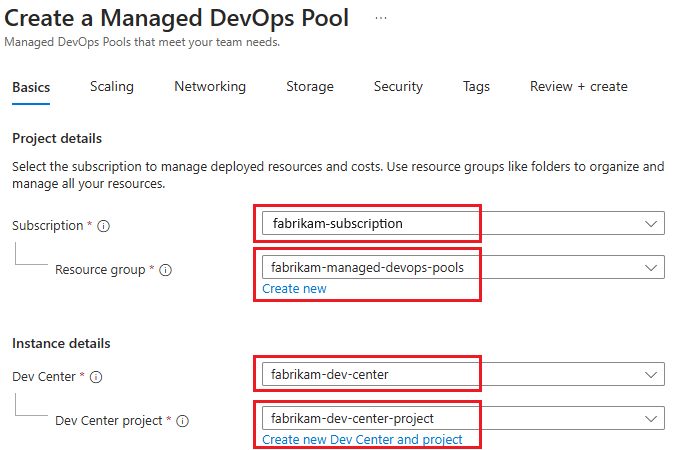The width and height of the screenshot is (675, 450).
Task: Click the fabrikam-dev-center field text
Action: click(330, 375)
